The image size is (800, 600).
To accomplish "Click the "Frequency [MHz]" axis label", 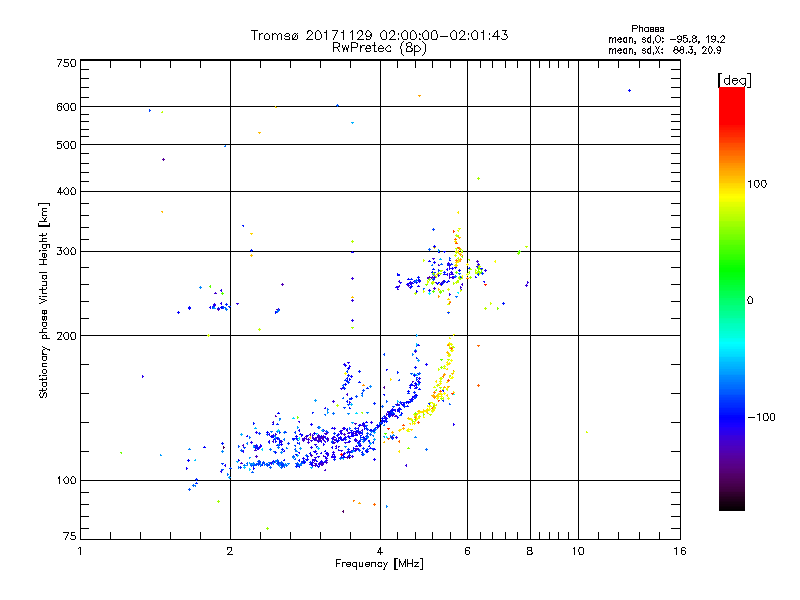I will (x=379, y=564).
